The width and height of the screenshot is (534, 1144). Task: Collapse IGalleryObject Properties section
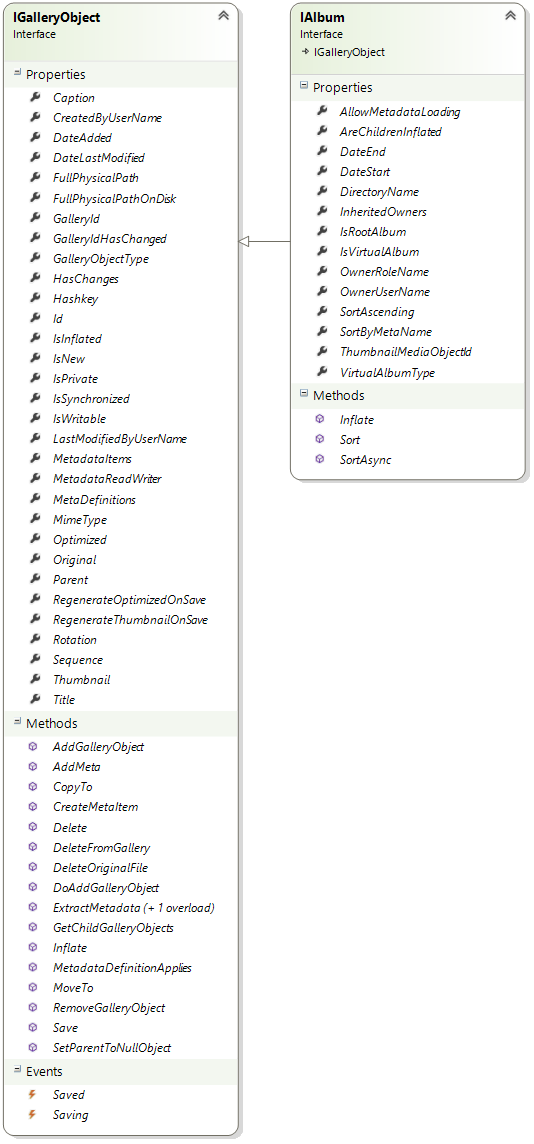(18, 73)
